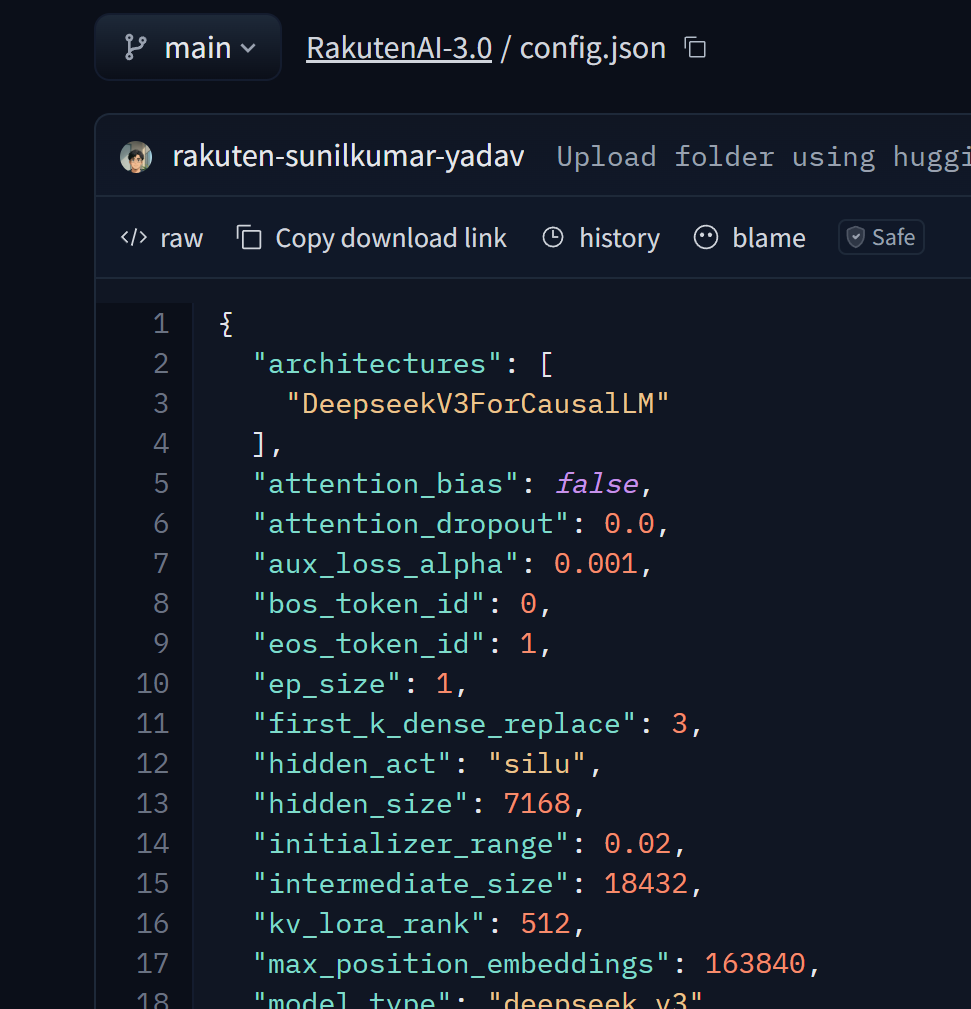Click the "kv_lora_rank" key in code

(x=369, y=924)
